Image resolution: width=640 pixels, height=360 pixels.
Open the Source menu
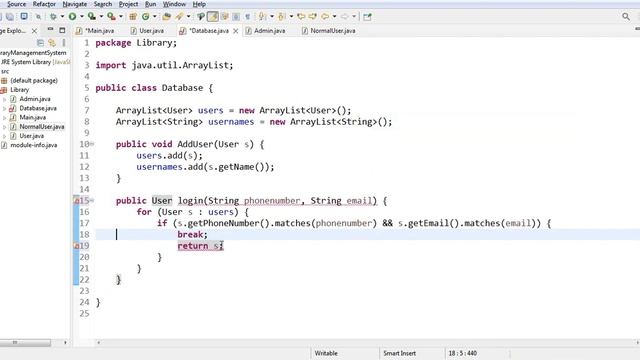point(16,4)
